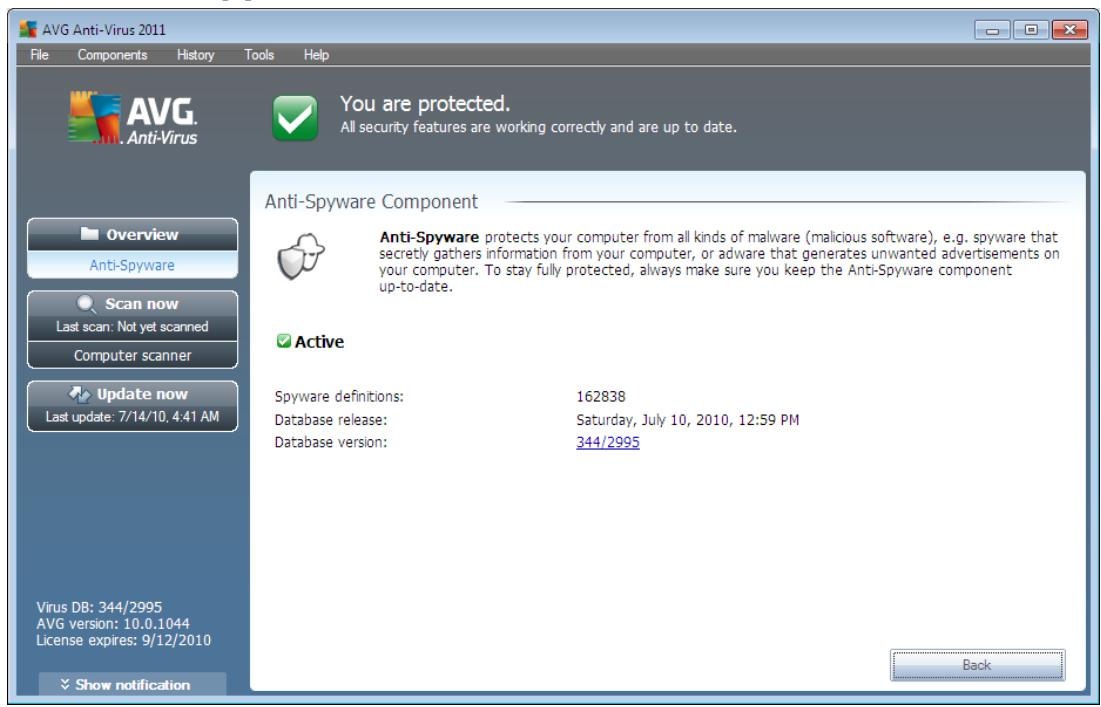Click the Spyware definitions value 162838

[x=600, y=397]
